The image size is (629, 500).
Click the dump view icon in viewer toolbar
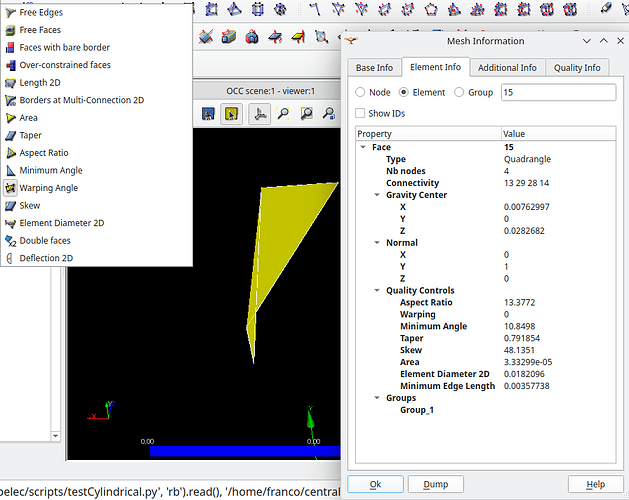[207, 114]
